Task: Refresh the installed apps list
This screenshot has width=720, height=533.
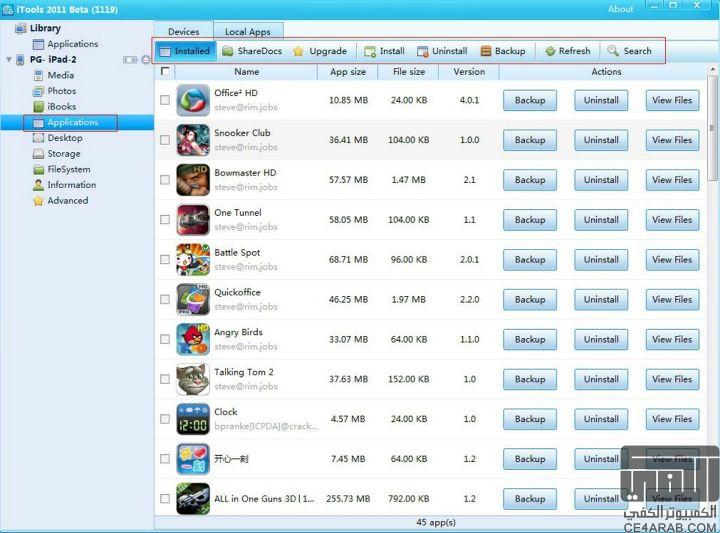Action: coord(568,51)
